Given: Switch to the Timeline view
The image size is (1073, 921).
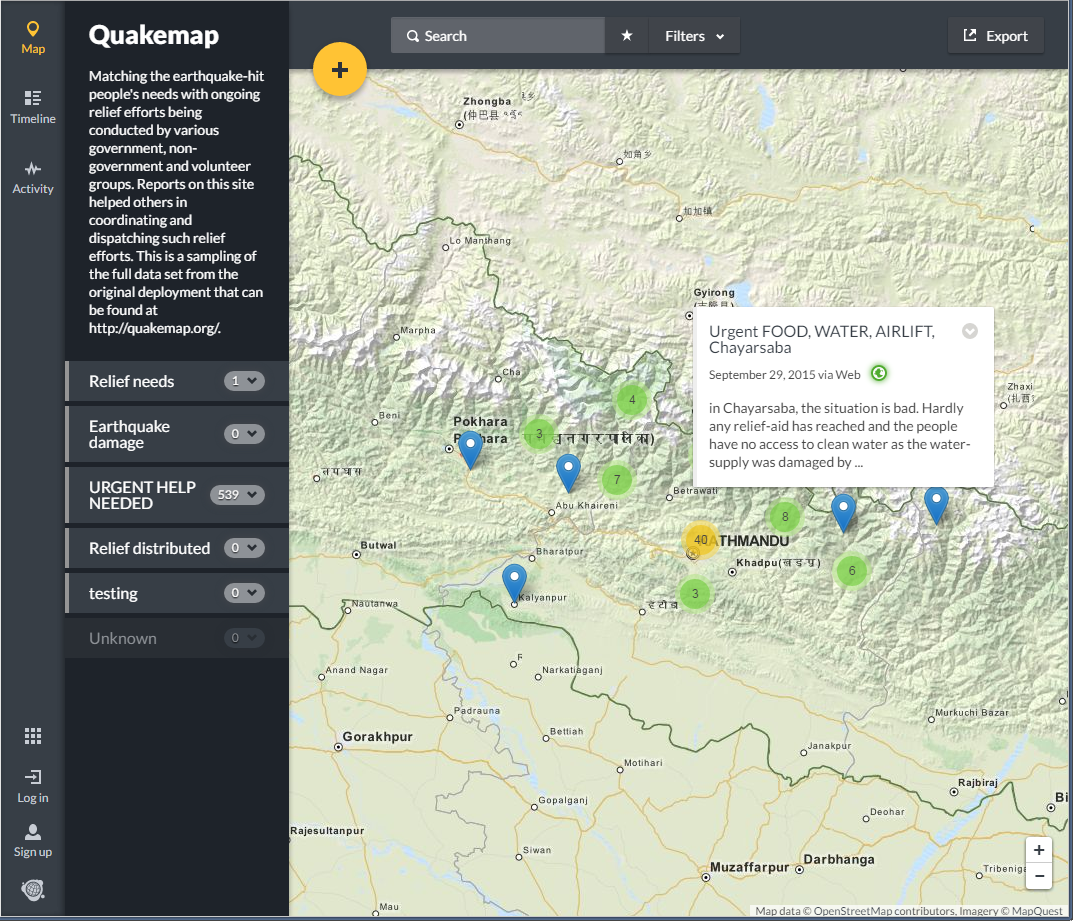Looking at the screenshot, I should [x=32, y=107].
